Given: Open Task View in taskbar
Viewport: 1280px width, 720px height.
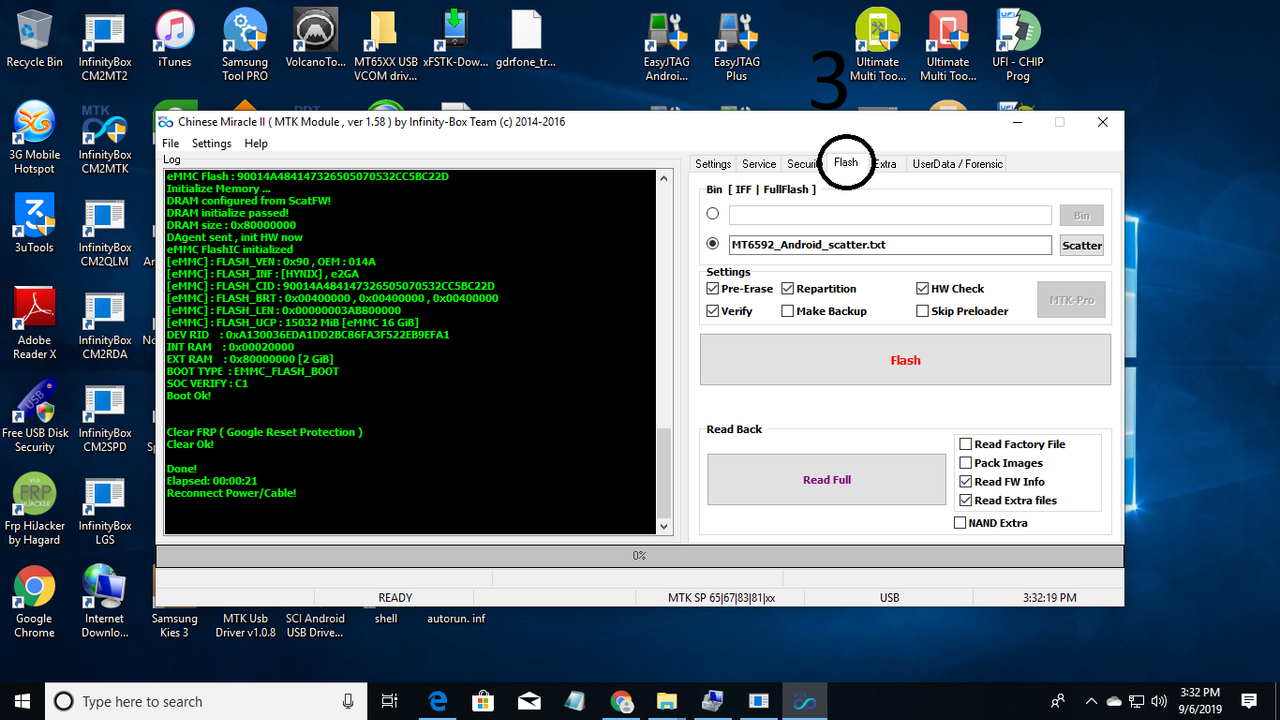Looking at the screenshot, I should pos(390,701).
